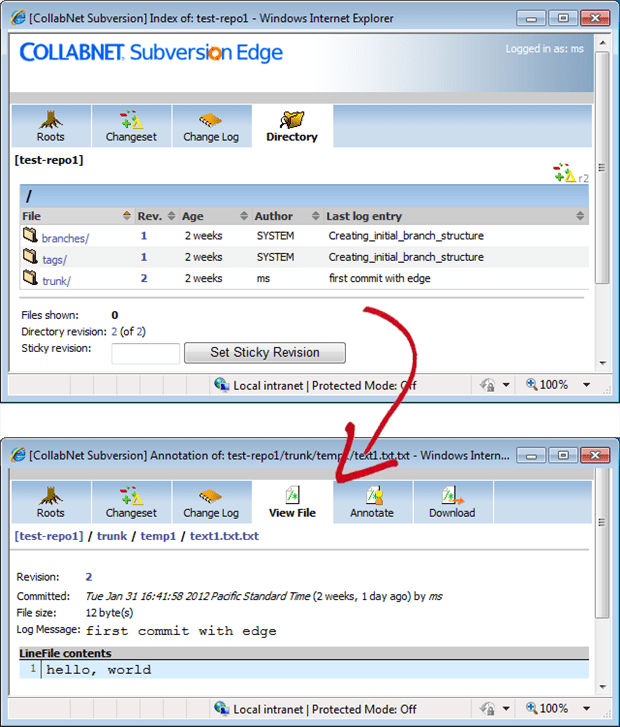620x727 pixels.
Task: Click SYSTEM author in tags row
Action: (275, 257)
